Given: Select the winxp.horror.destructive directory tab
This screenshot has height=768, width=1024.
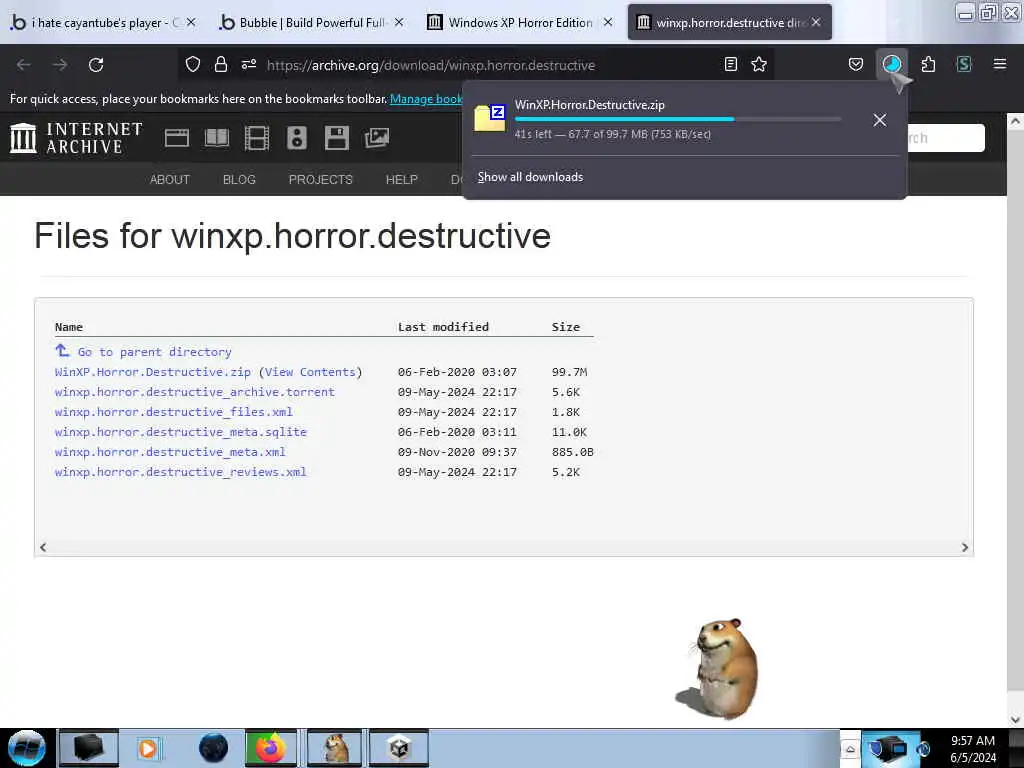Looking at the screenshot, I should [729, 23].
